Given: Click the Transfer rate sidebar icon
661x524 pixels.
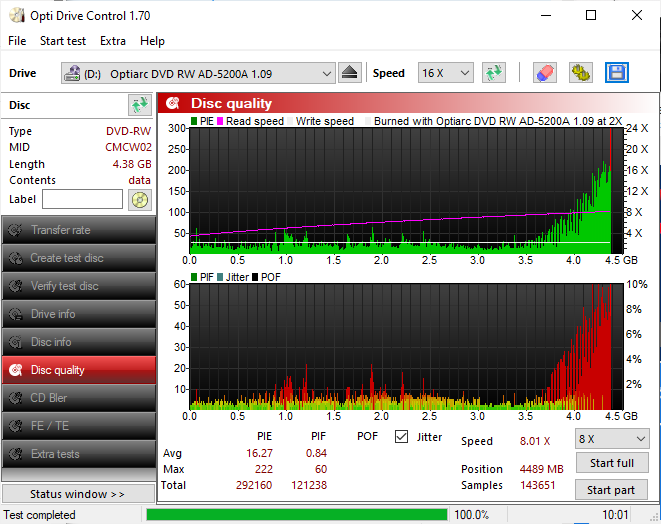Looking at the screenshot, I should point(16,230).
